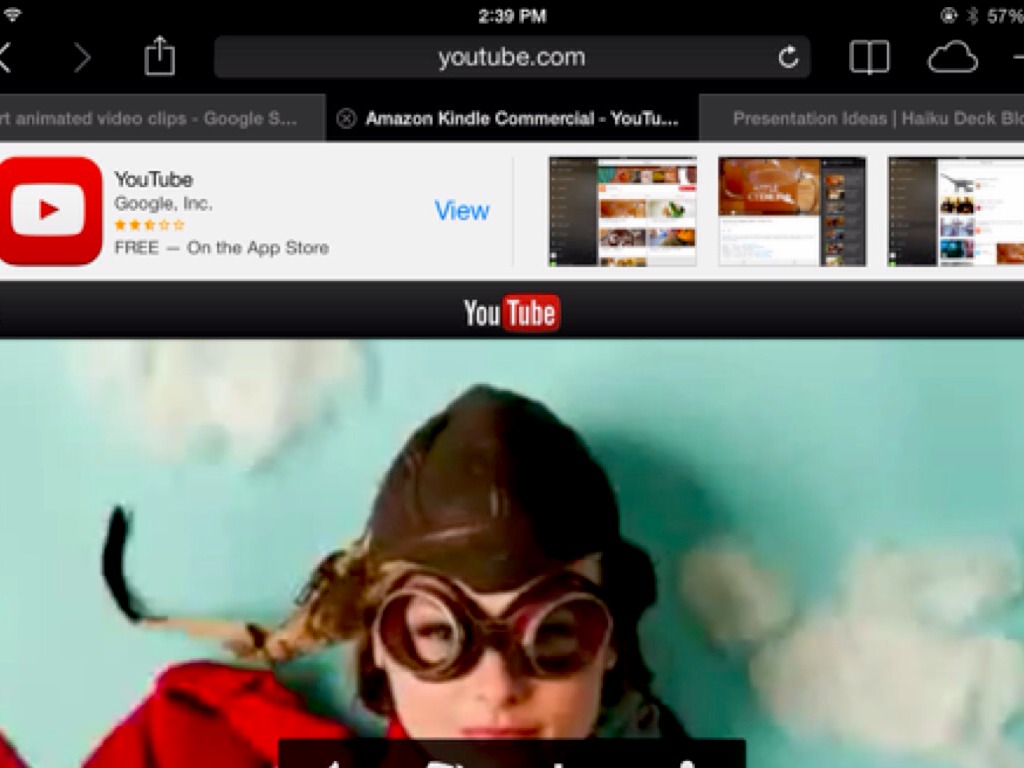The height and width of the screenshot is (768, 1024).
Task: Open the Bookmarks book icon
Action: [x=869, y=58]
